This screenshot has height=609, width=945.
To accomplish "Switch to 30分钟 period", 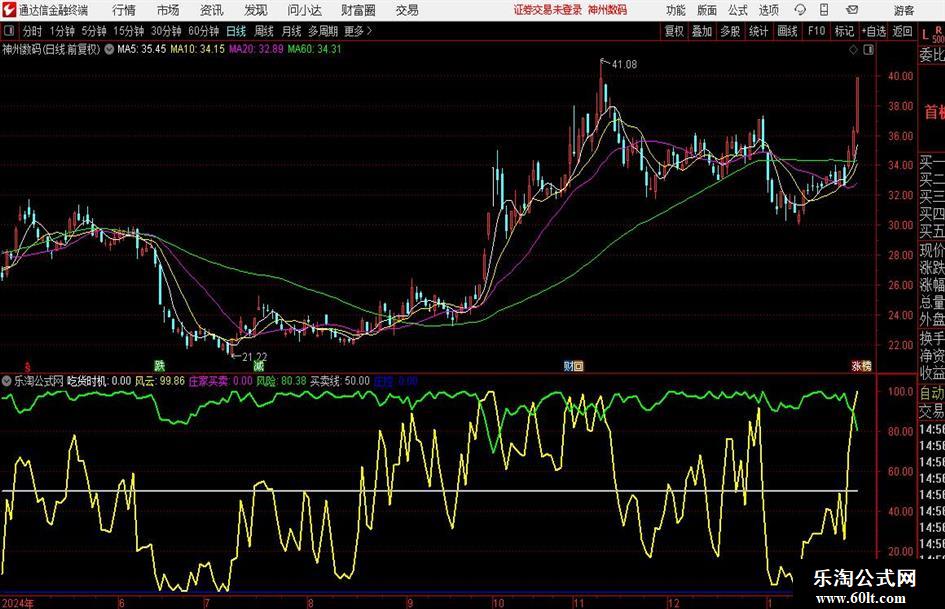I will pos(166,31).
